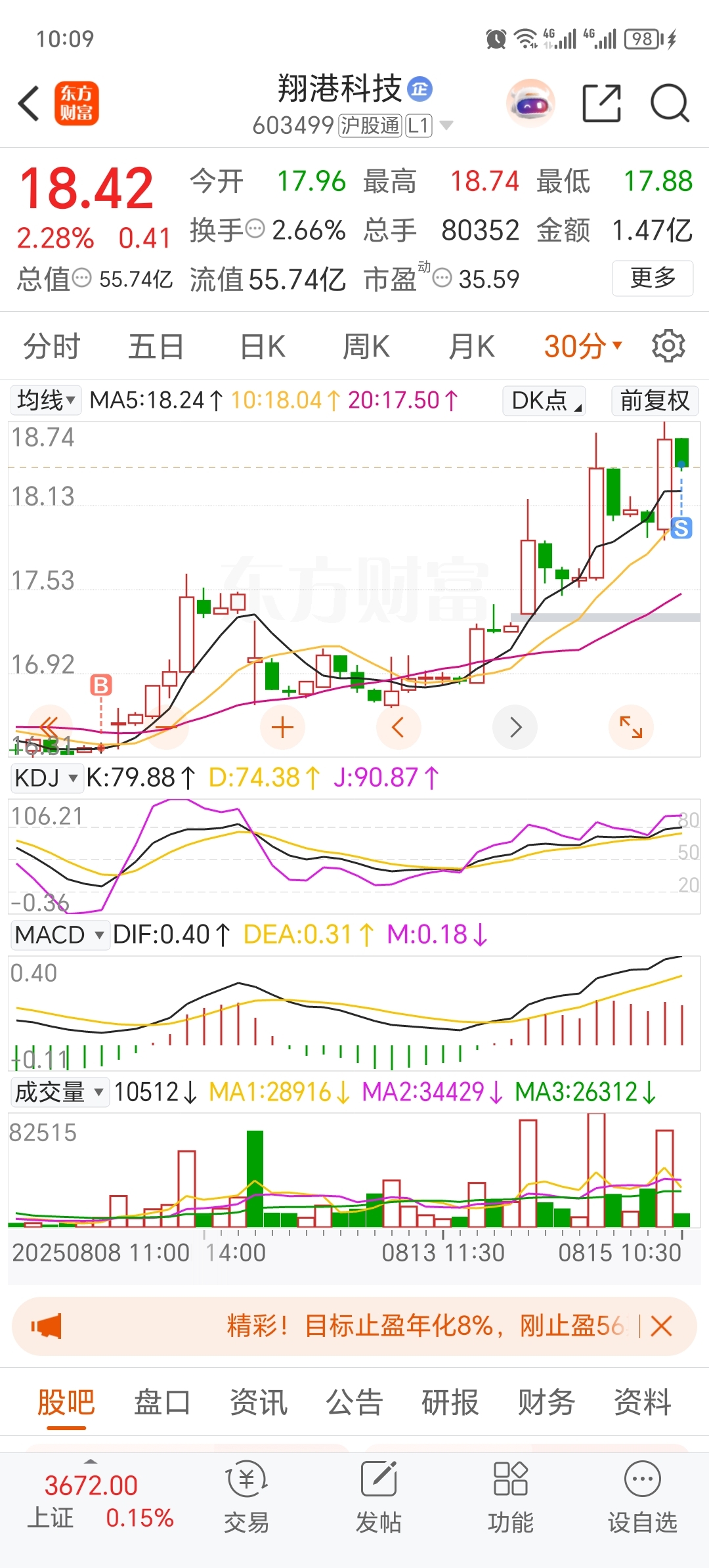Switch to 周K chart tab
Image resolution: width=709 pixels, height=1568 pixels.
(366, 346)
